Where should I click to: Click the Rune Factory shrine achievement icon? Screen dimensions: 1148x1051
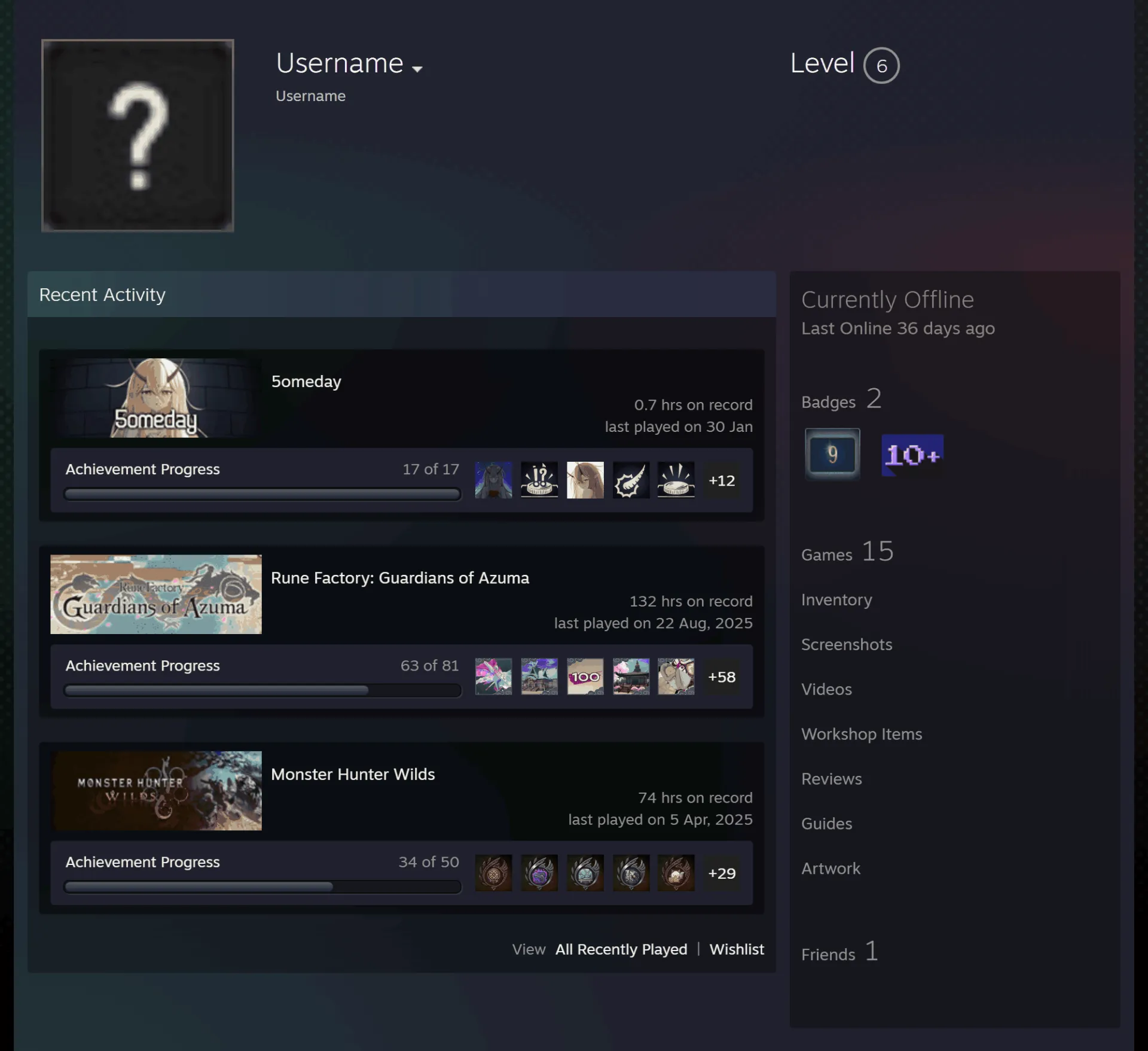click(631, 677)
